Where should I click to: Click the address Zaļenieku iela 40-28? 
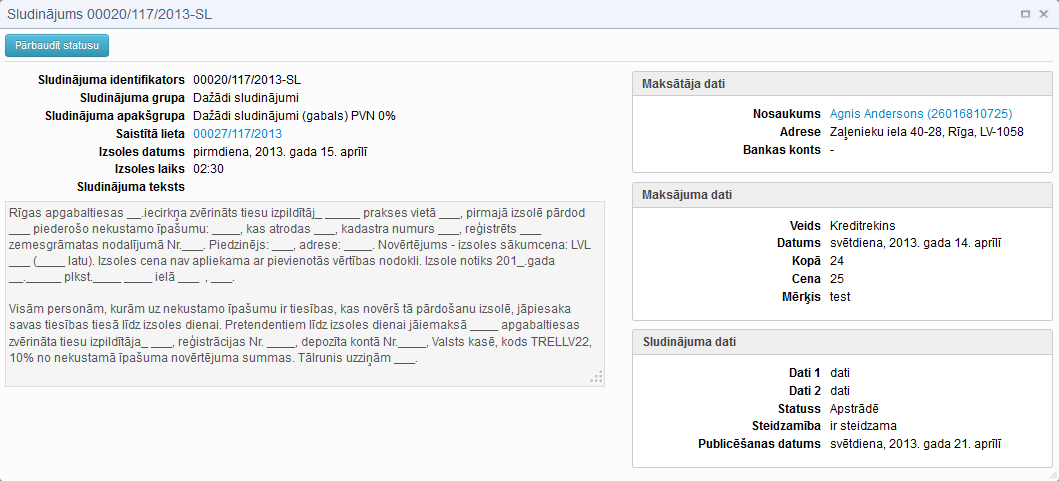point(926,132)
